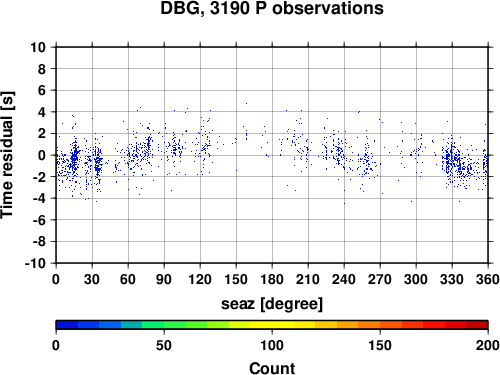Click the 10 tick label on y-axis
The width and height of the screenshot is (500, 375).
point(38,47)
